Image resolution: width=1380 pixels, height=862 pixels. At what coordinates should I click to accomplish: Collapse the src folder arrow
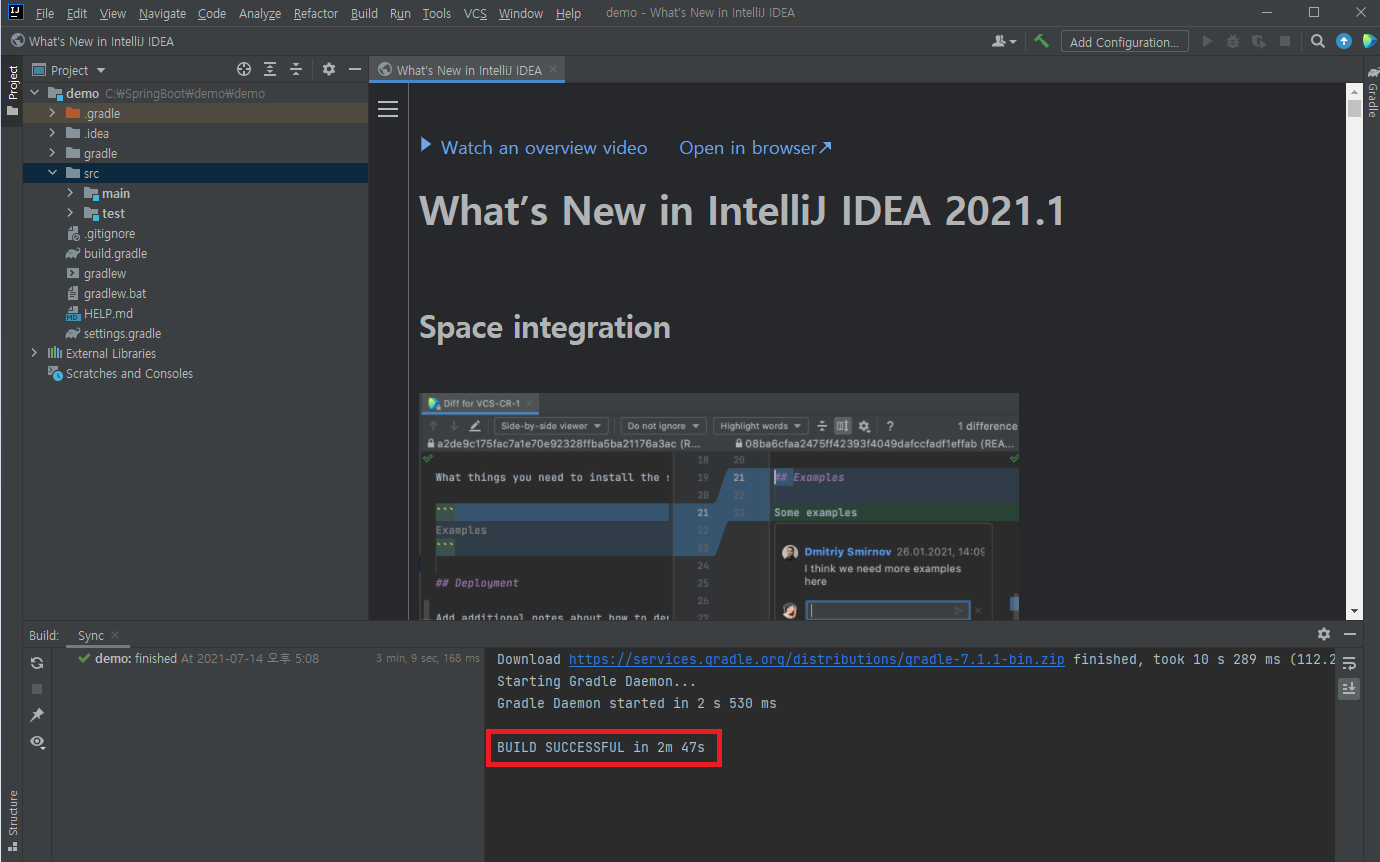pyautogui.click(x=52, y=173)
